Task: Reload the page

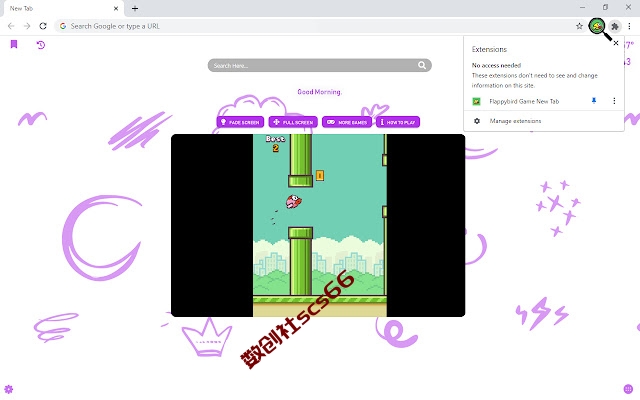Action: coord(43,26)
